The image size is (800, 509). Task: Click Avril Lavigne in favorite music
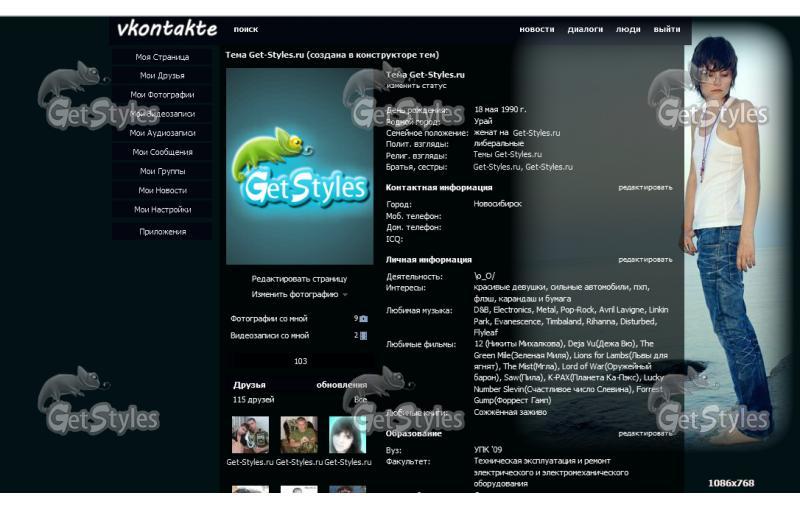click(x=621, y=310)
